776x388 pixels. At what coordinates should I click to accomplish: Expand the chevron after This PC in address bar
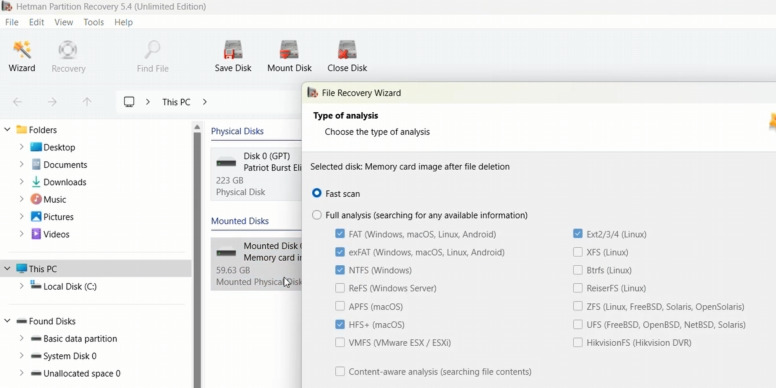coord(204,102)
